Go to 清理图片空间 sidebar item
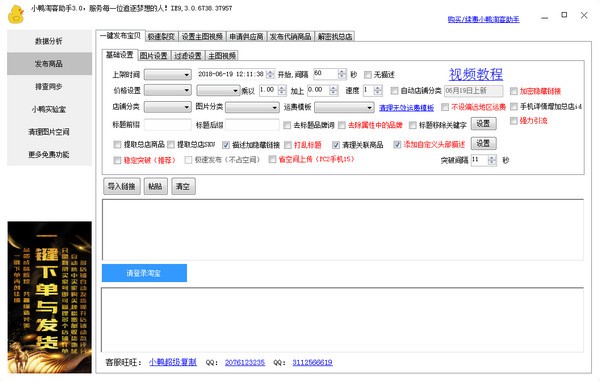Viewport: 600px width, 381px height. pos(49,132)
